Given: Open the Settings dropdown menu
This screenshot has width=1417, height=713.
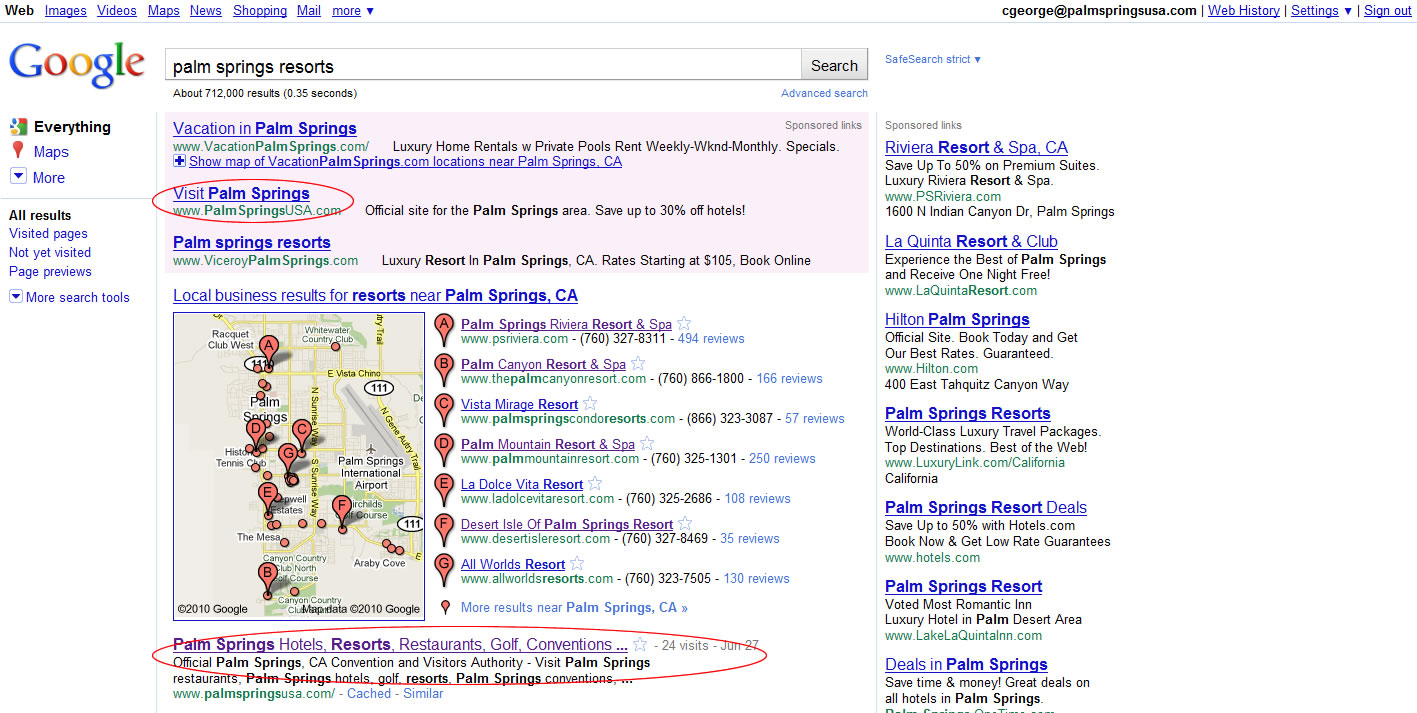Looking at the screenshot, I should pyautogui.click(x=1321, y=10).
